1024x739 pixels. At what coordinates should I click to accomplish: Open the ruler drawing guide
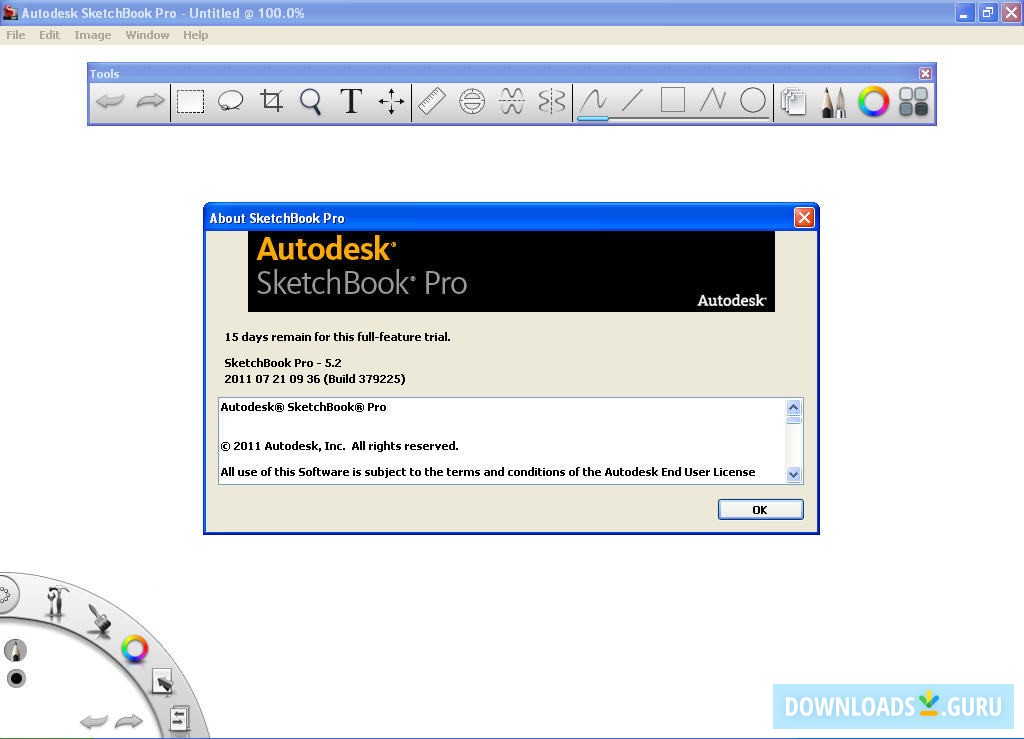point(431,101)
